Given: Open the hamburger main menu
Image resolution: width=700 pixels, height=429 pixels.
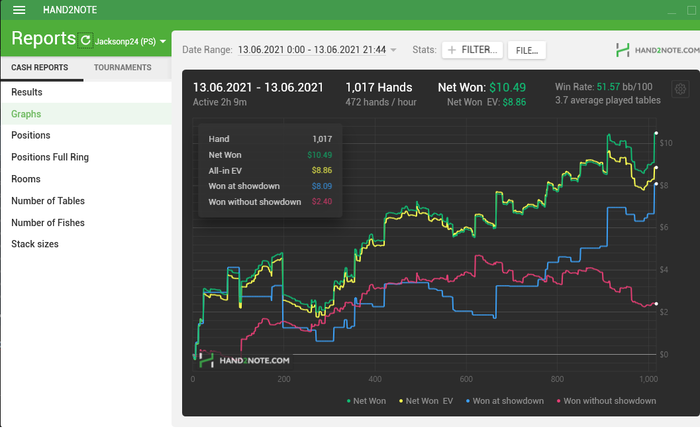Looking at the screenshot, I should (x=19, y=10).
